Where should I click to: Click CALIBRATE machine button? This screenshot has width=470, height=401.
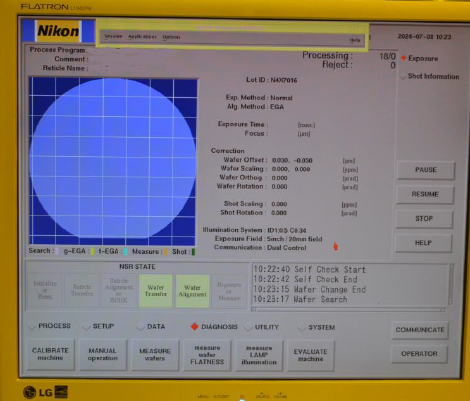(50, 354)
